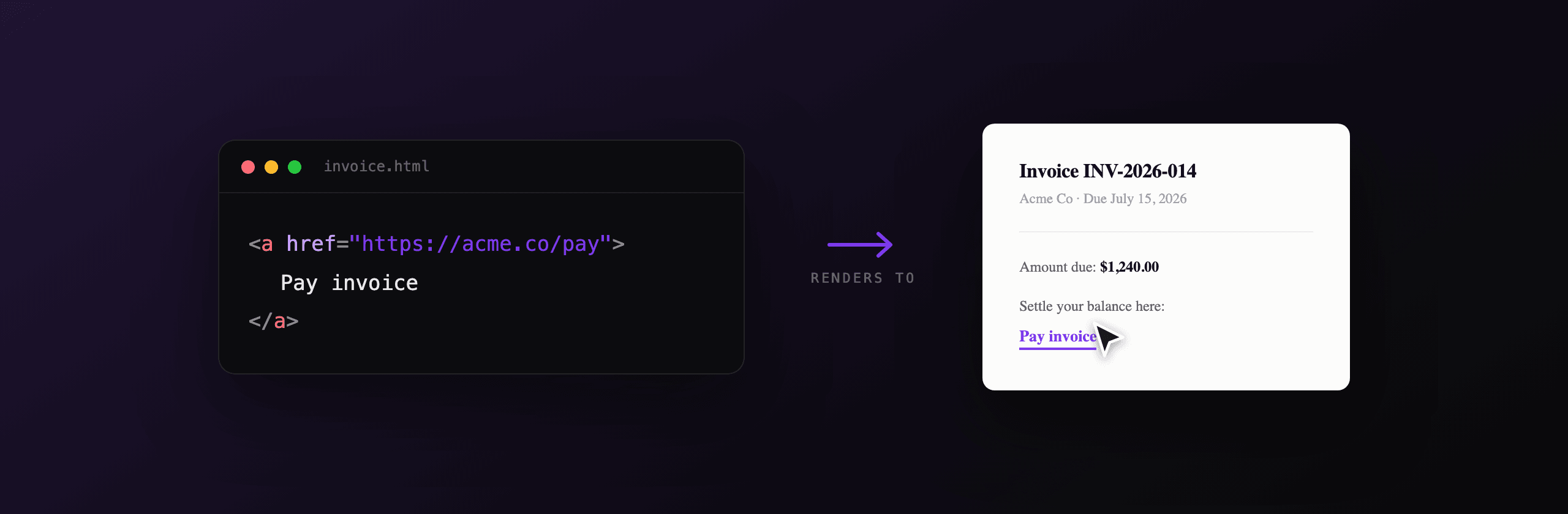Click the Pay invoice text in code
The height and width of the screenshot is (514, 1568).
click(x=349, y=283)
